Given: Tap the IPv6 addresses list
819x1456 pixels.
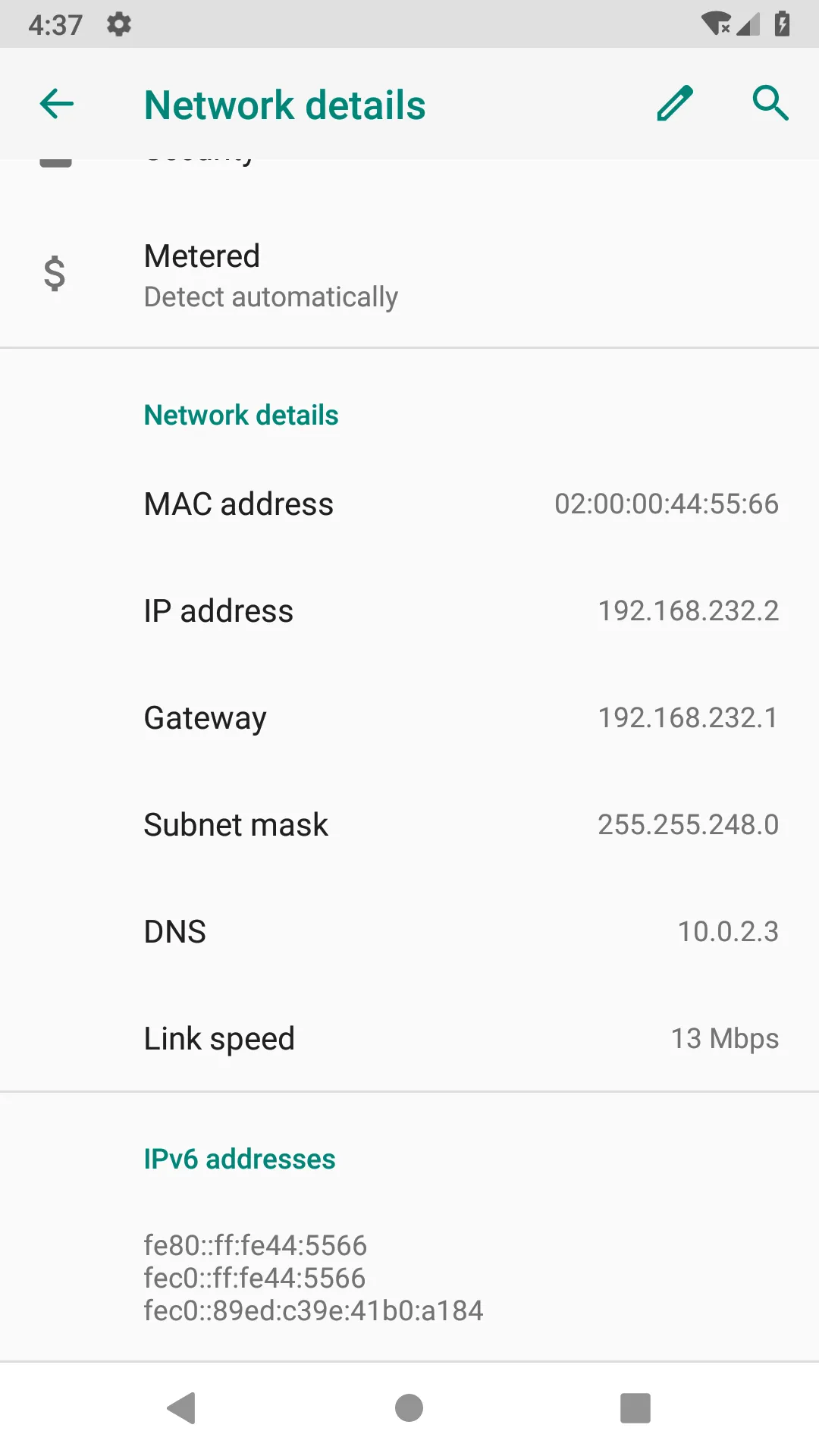Looking at the screenshot, I should [313, 1278].
